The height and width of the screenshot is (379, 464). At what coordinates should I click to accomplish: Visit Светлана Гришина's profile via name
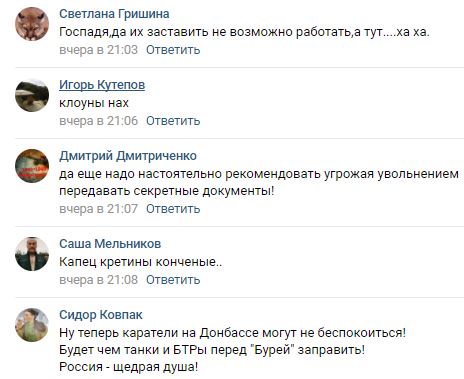(114, 14)
